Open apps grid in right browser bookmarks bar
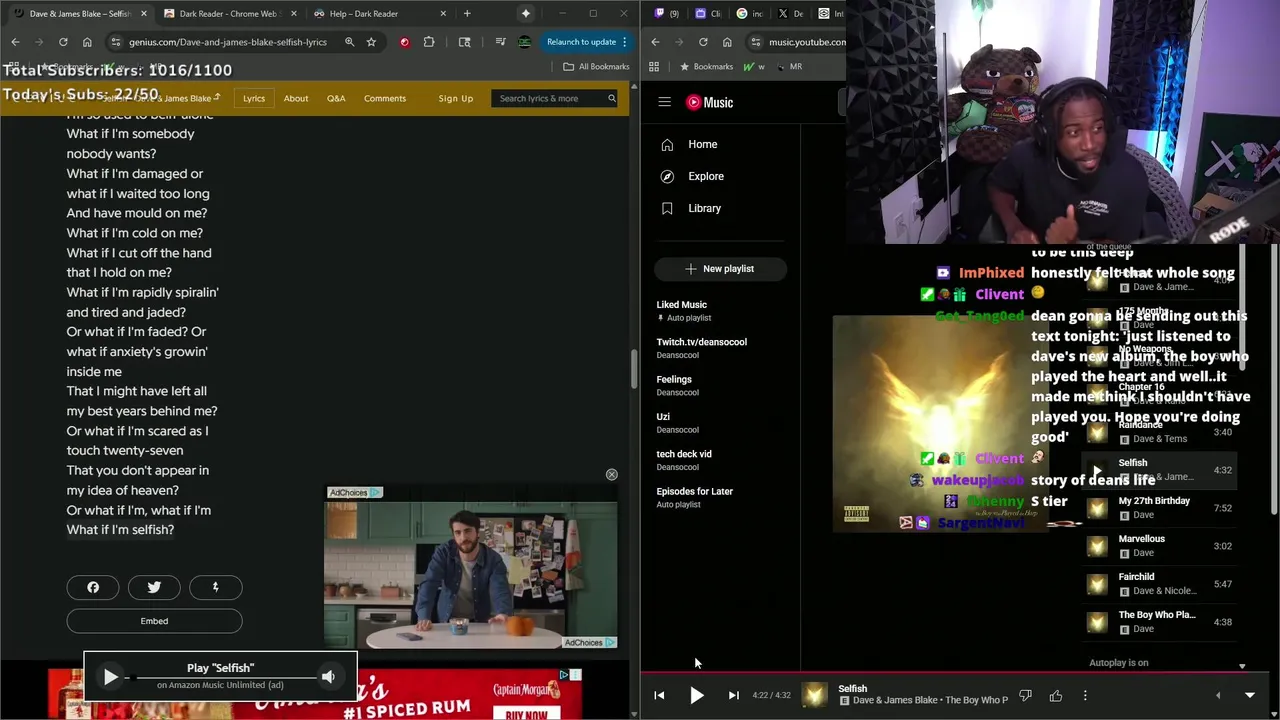 click(x=654, y=66)
